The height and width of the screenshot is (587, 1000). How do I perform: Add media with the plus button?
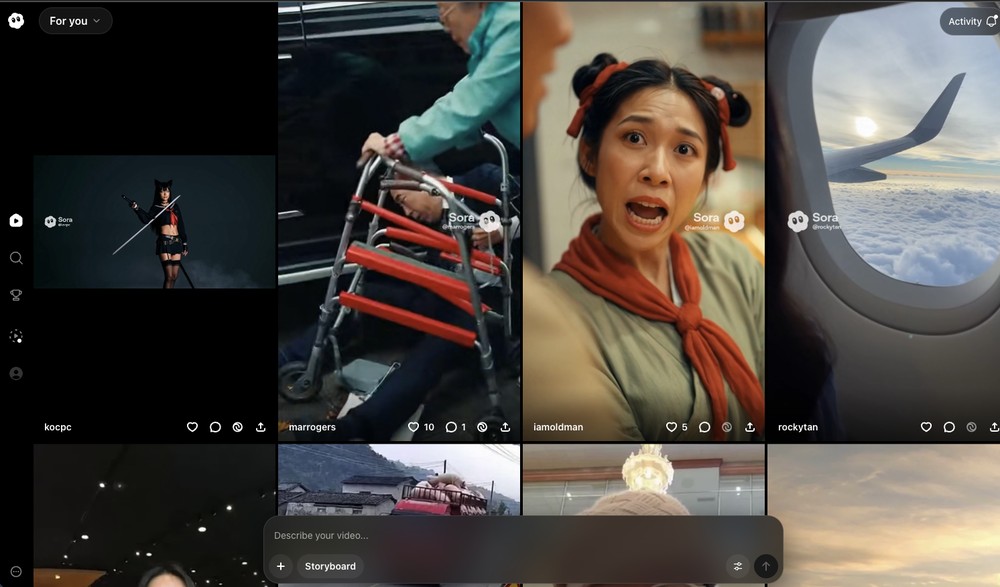click(281, 566)
